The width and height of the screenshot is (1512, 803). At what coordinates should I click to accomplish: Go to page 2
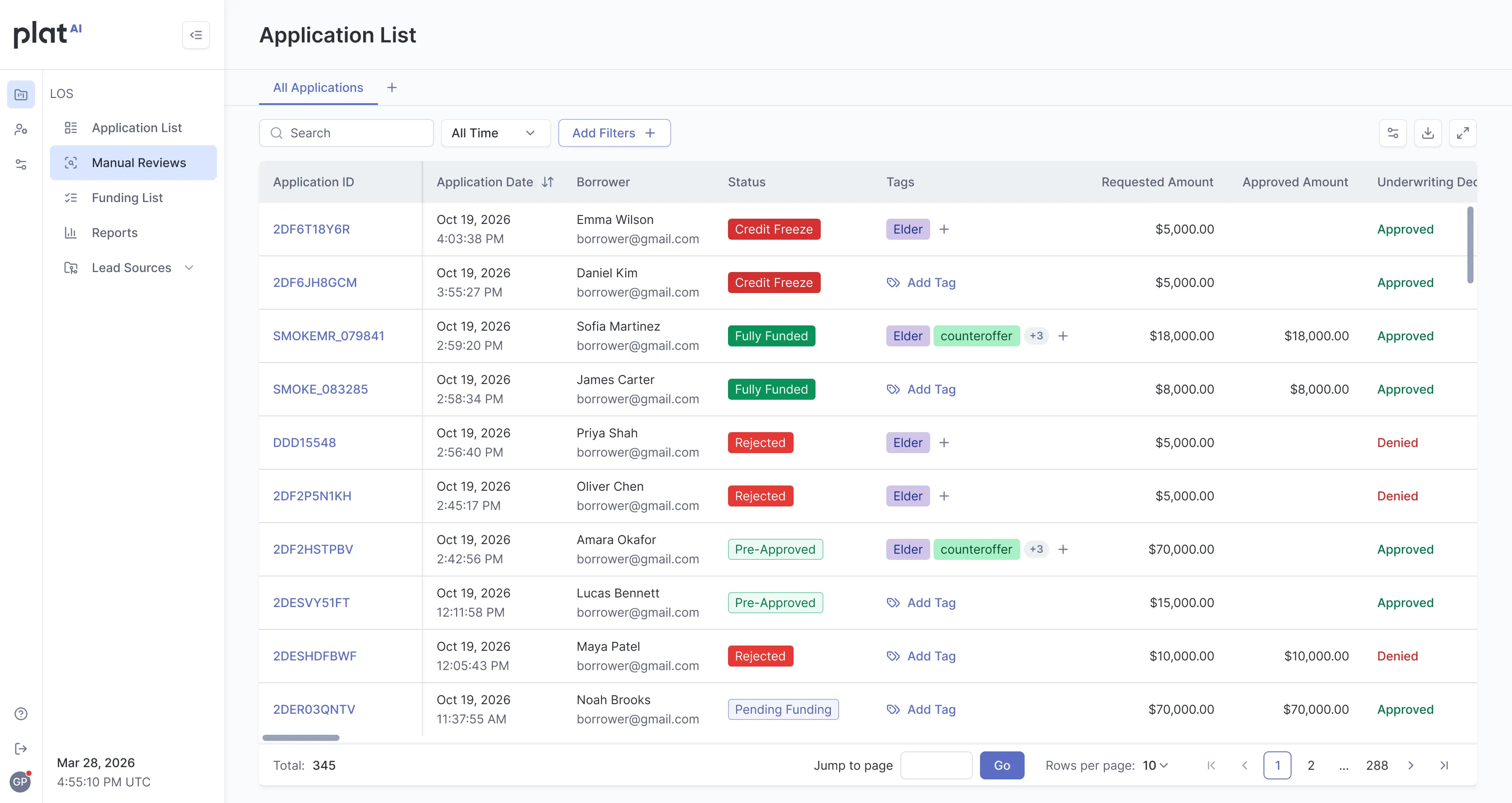point(1311,765)
